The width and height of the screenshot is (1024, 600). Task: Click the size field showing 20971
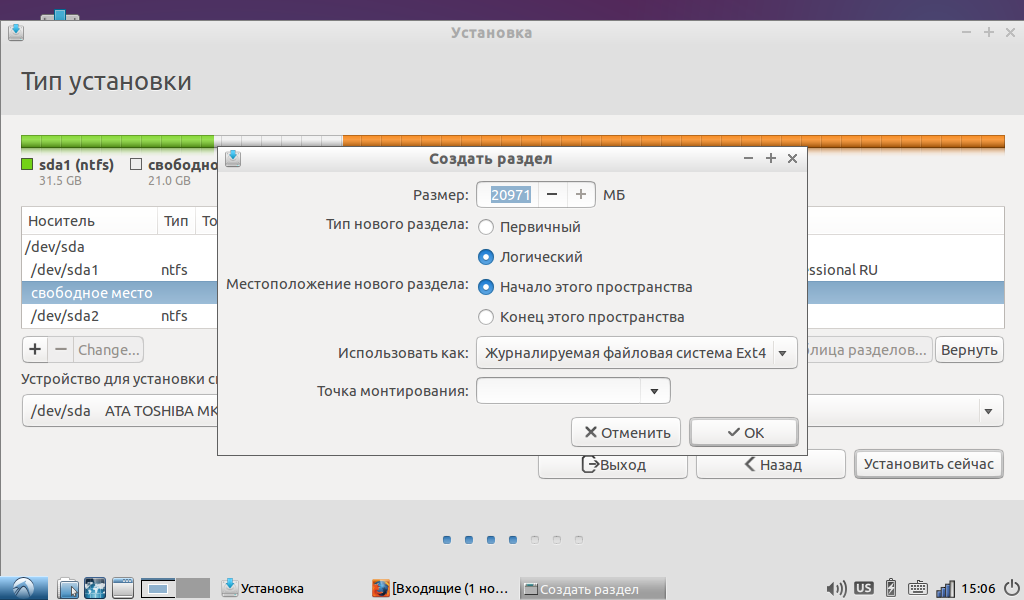click(509, 195)
